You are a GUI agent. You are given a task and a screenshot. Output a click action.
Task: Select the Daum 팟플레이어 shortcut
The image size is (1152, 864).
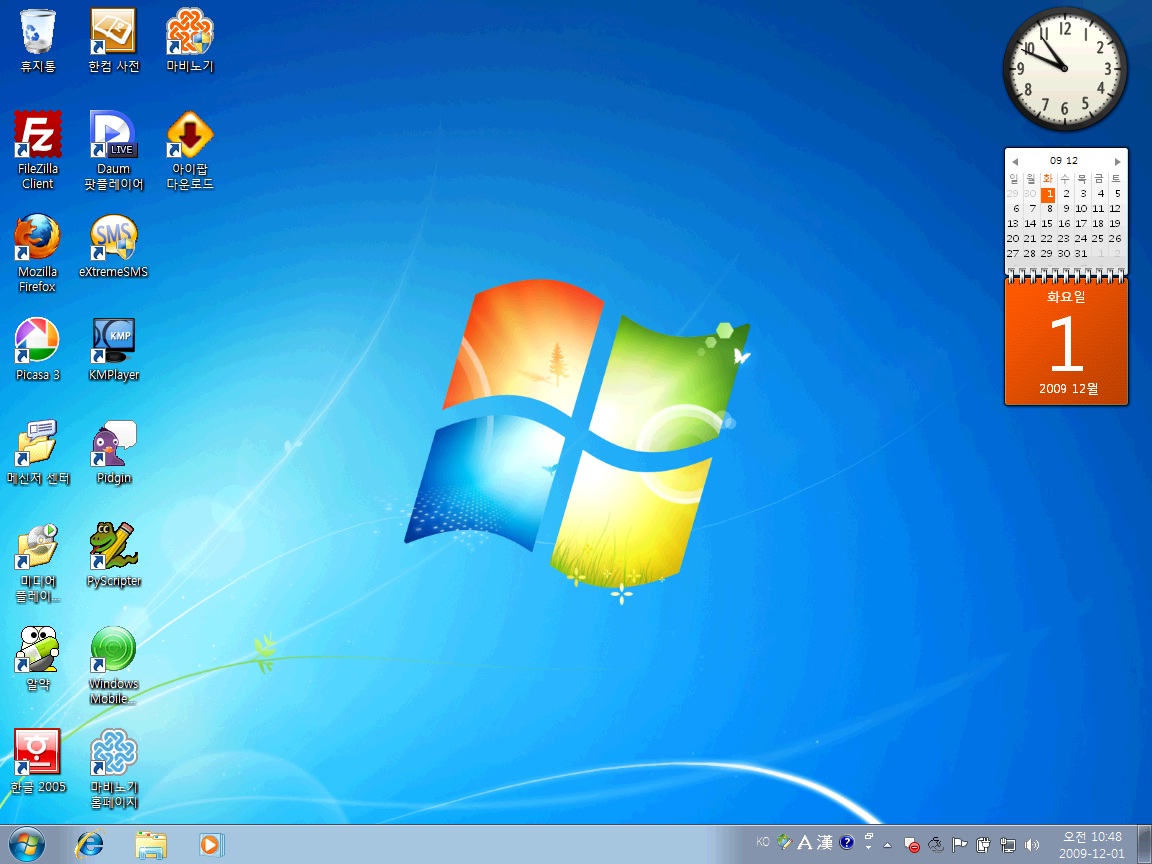113,151
